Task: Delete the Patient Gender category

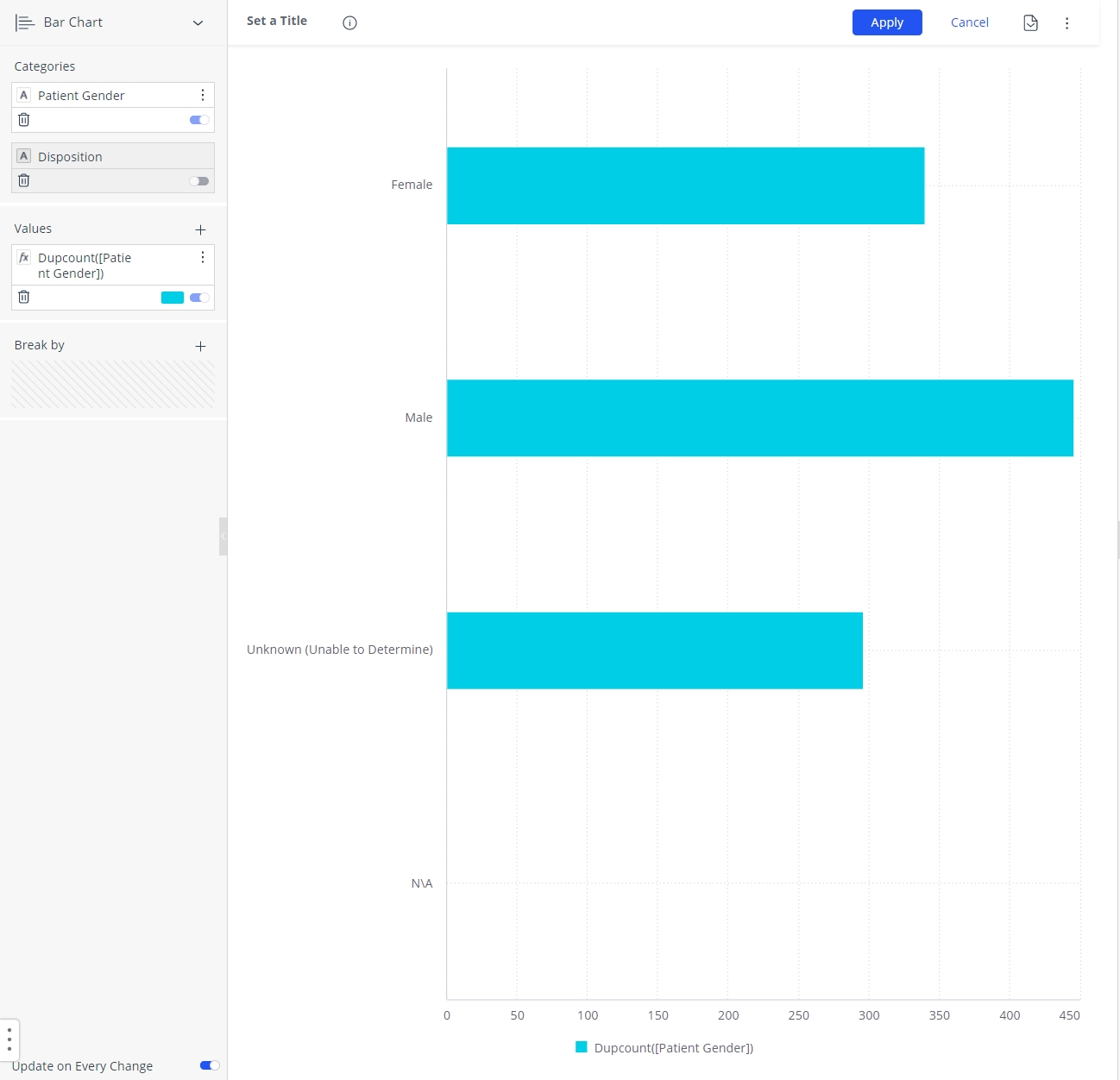Action: [24, 120]
